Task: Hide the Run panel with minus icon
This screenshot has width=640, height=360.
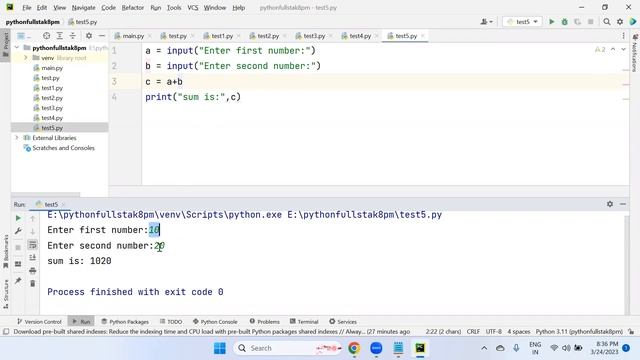Action: (x=623, y=204)
